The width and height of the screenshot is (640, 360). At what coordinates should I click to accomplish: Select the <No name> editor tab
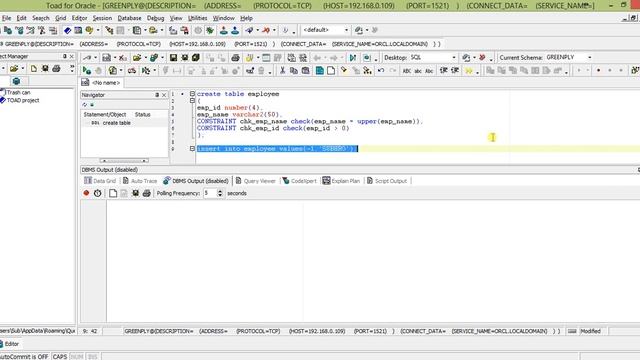click(101, 82)
